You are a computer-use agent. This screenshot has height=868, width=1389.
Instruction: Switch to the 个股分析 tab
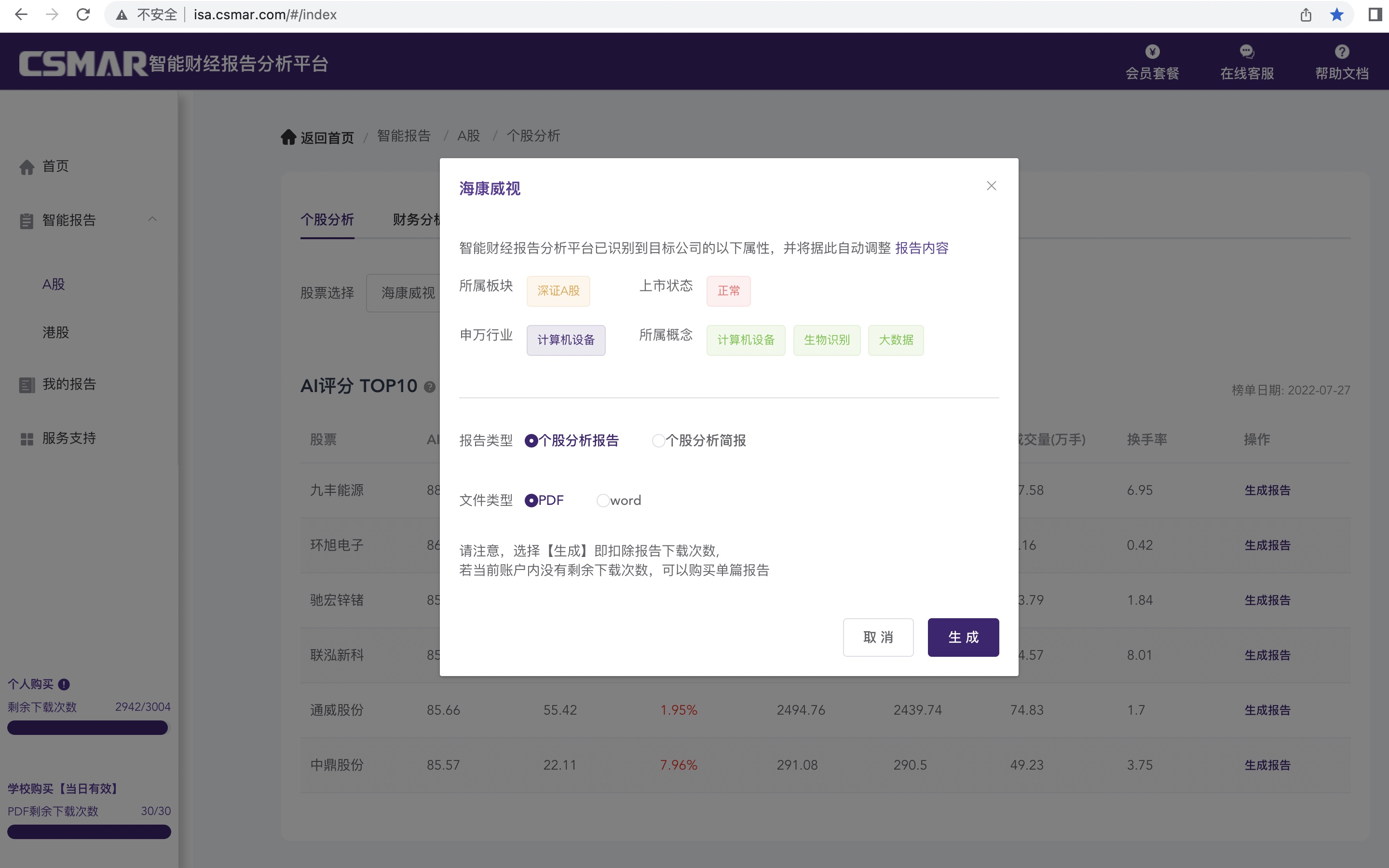(327, 220)
